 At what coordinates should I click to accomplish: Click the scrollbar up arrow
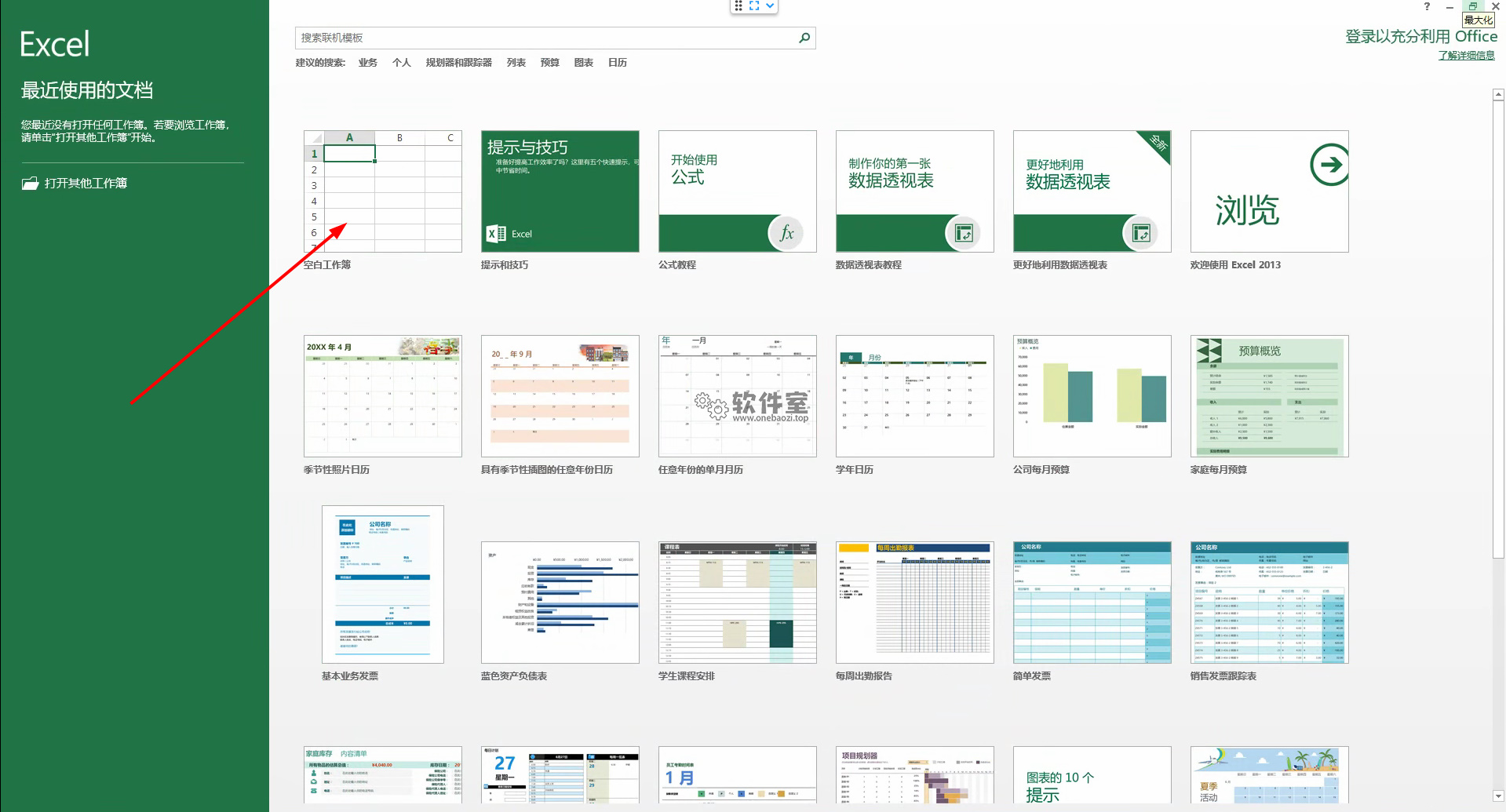pyautogui.click(x=1498, y=95)
